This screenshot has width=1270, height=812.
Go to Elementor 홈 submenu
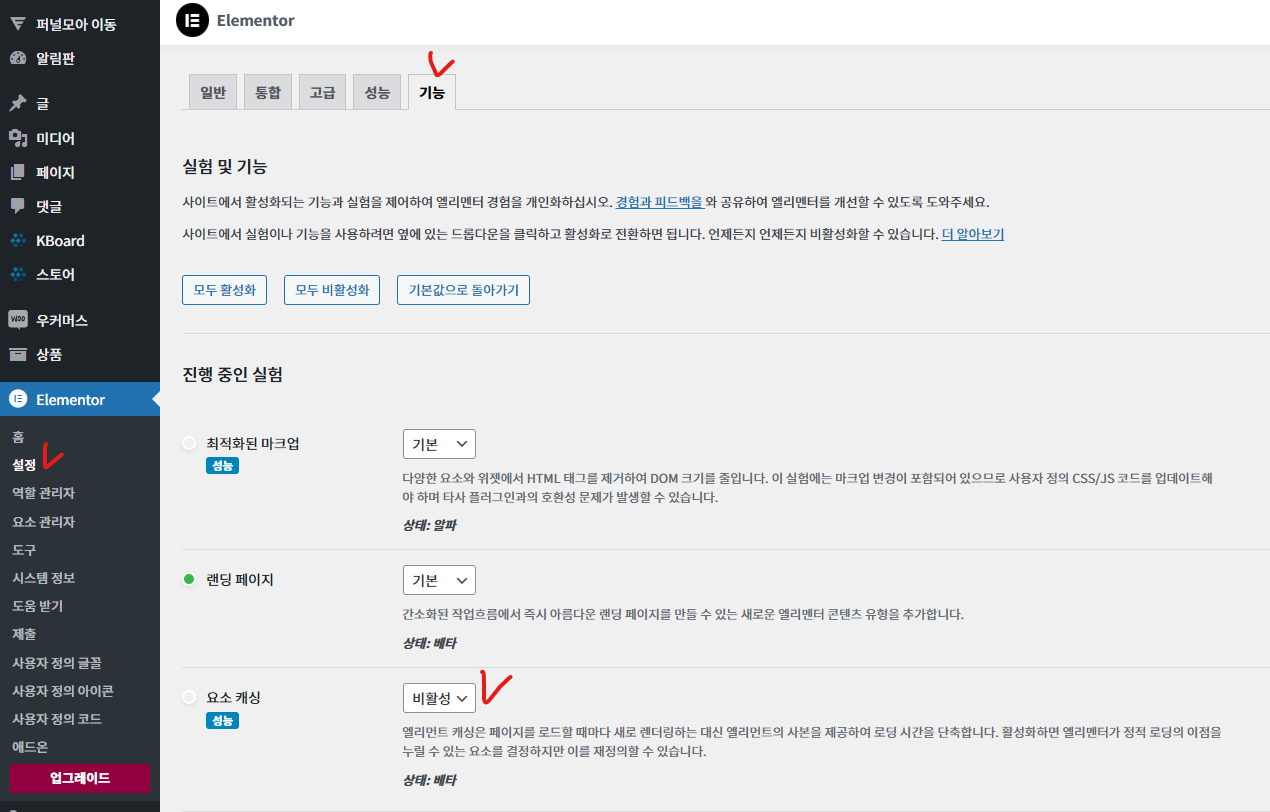pyautogui.click(x=18, y=437)
